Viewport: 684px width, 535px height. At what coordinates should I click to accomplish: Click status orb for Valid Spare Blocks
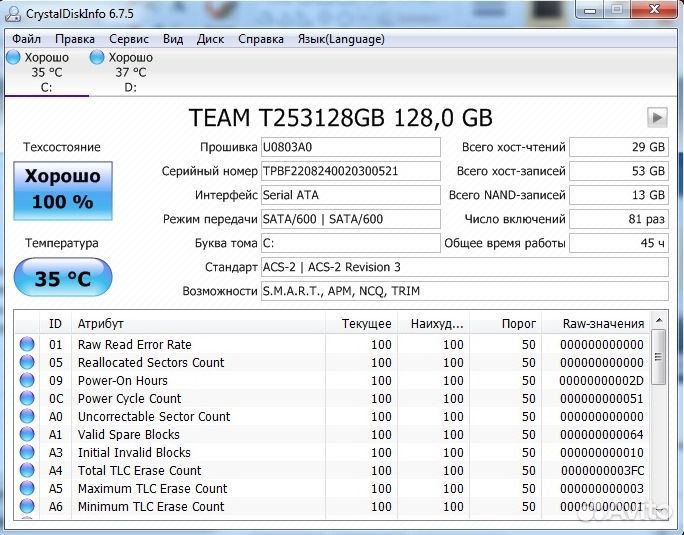point(27,434)
